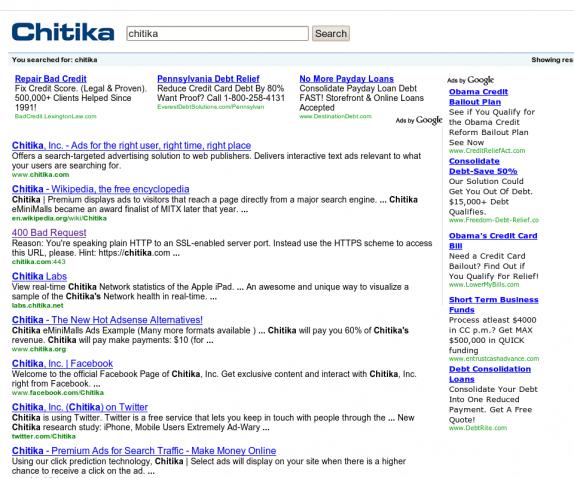
Task: Click the labs.chitika.net URL text
Action: 37,305
